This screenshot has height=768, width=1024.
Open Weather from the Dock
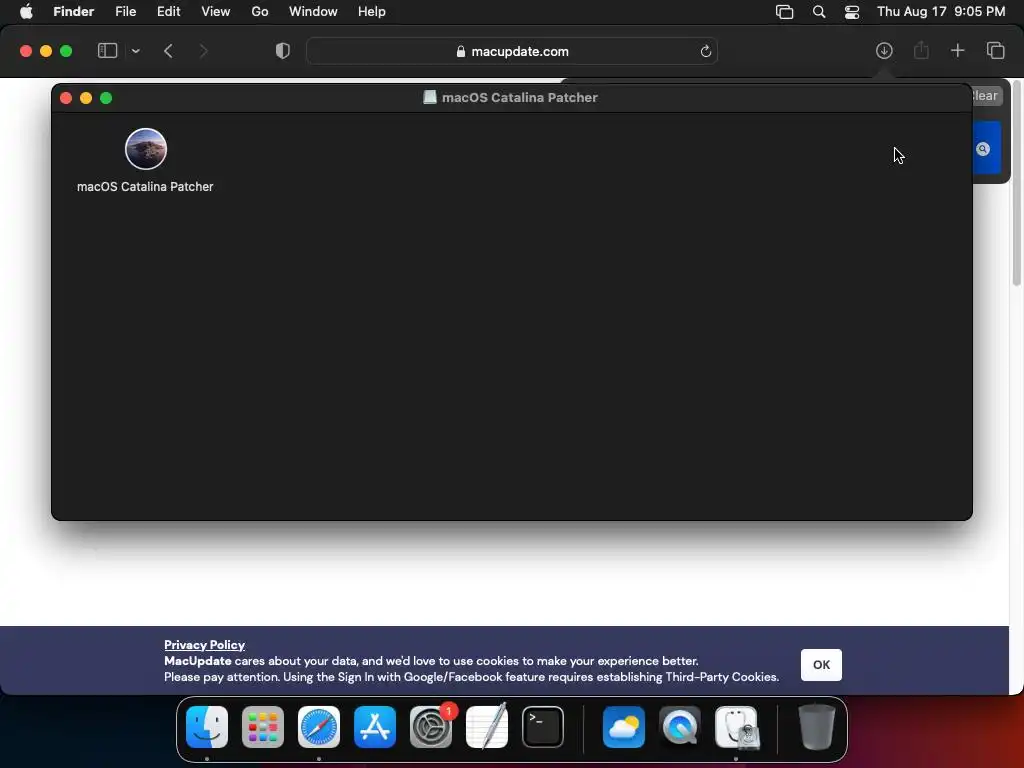[x=624, y=727]
